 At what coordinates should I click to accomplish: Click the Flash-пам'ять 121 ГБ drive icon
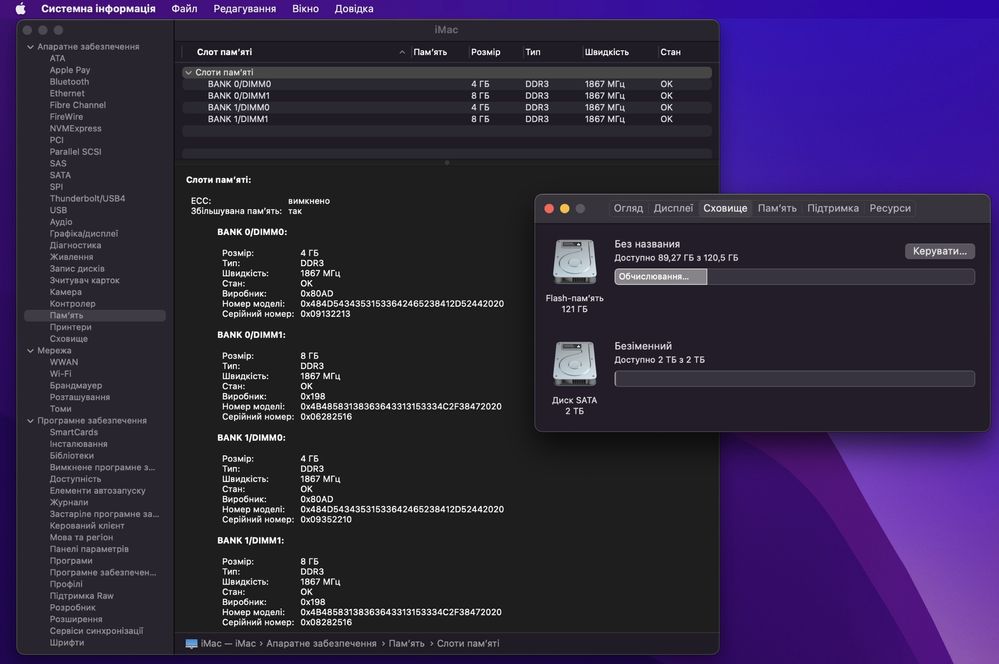coord(575,261)
